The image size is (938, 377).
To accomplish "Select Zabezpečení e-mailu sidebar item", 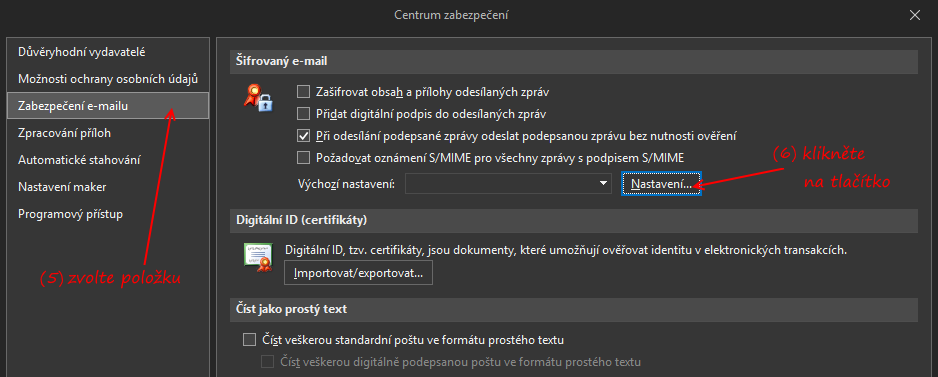I will coord(108,106).
